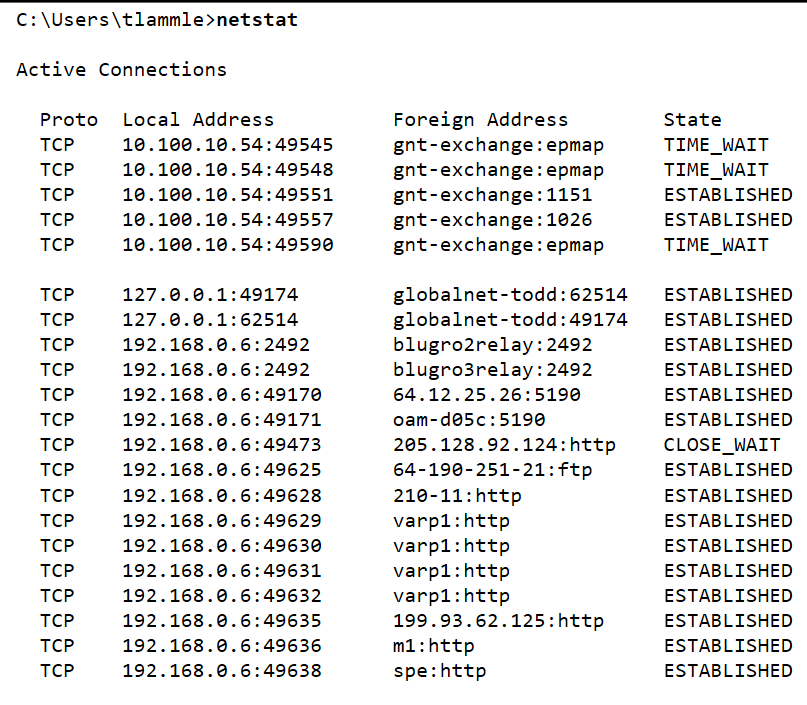807x705 pixels.
Task: Click the Foreign Address column header
Action: pyautogui.click(x=480, y=120)
